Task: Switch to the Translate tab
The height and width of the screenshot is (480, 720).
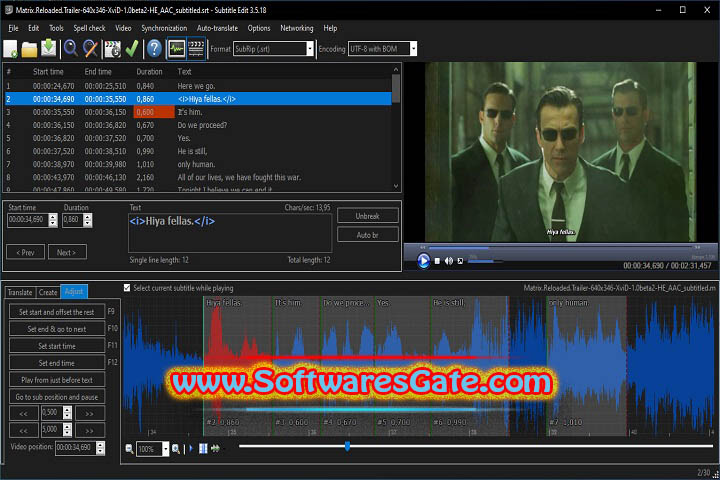Action: (20, 292)
